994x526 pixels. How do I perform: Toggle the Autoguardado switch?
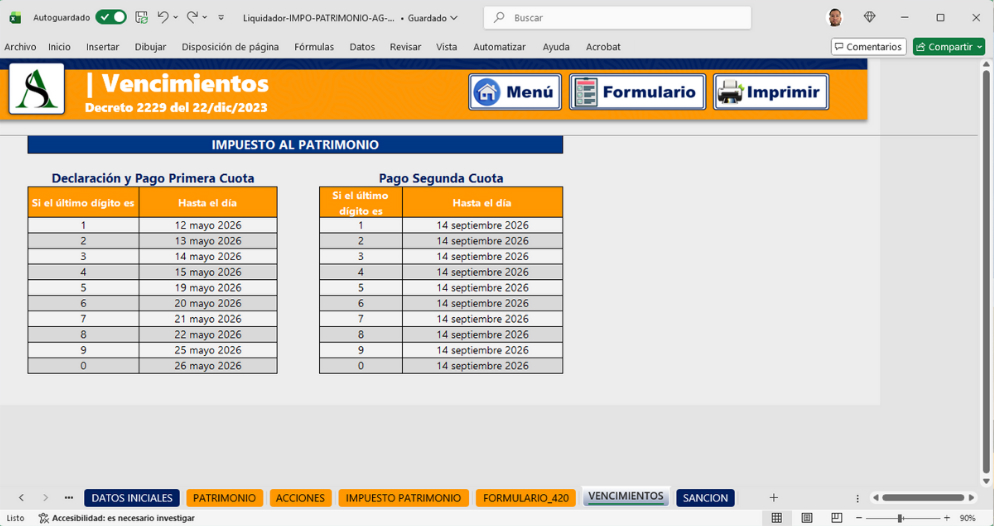(111, 18)
